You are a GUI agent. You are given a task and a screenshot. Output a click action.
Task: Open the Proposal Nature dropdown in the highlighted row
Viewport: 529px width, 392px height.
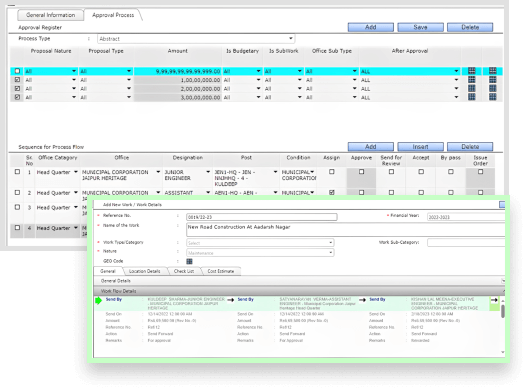(51, 71)
